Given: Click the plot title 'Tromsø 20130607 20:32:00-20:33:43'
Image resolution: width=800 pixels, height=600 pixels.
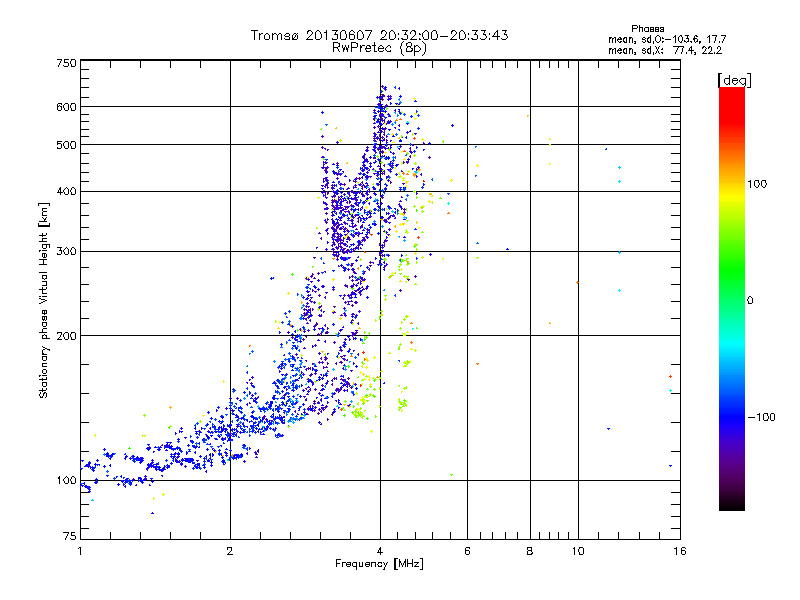Looking at the screenshot, I should tap(379, 35).
